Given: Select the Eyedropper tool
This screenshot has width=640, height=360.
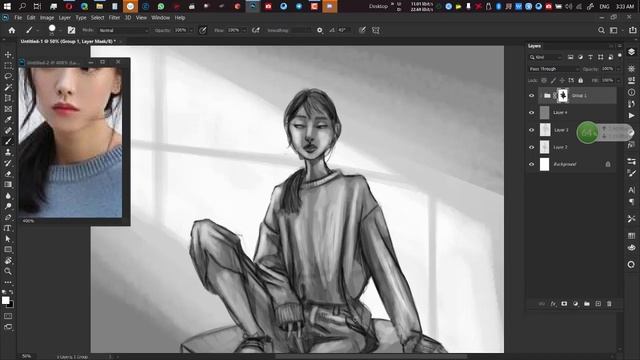Looking at the screenshot, I should tap(8, 120).
